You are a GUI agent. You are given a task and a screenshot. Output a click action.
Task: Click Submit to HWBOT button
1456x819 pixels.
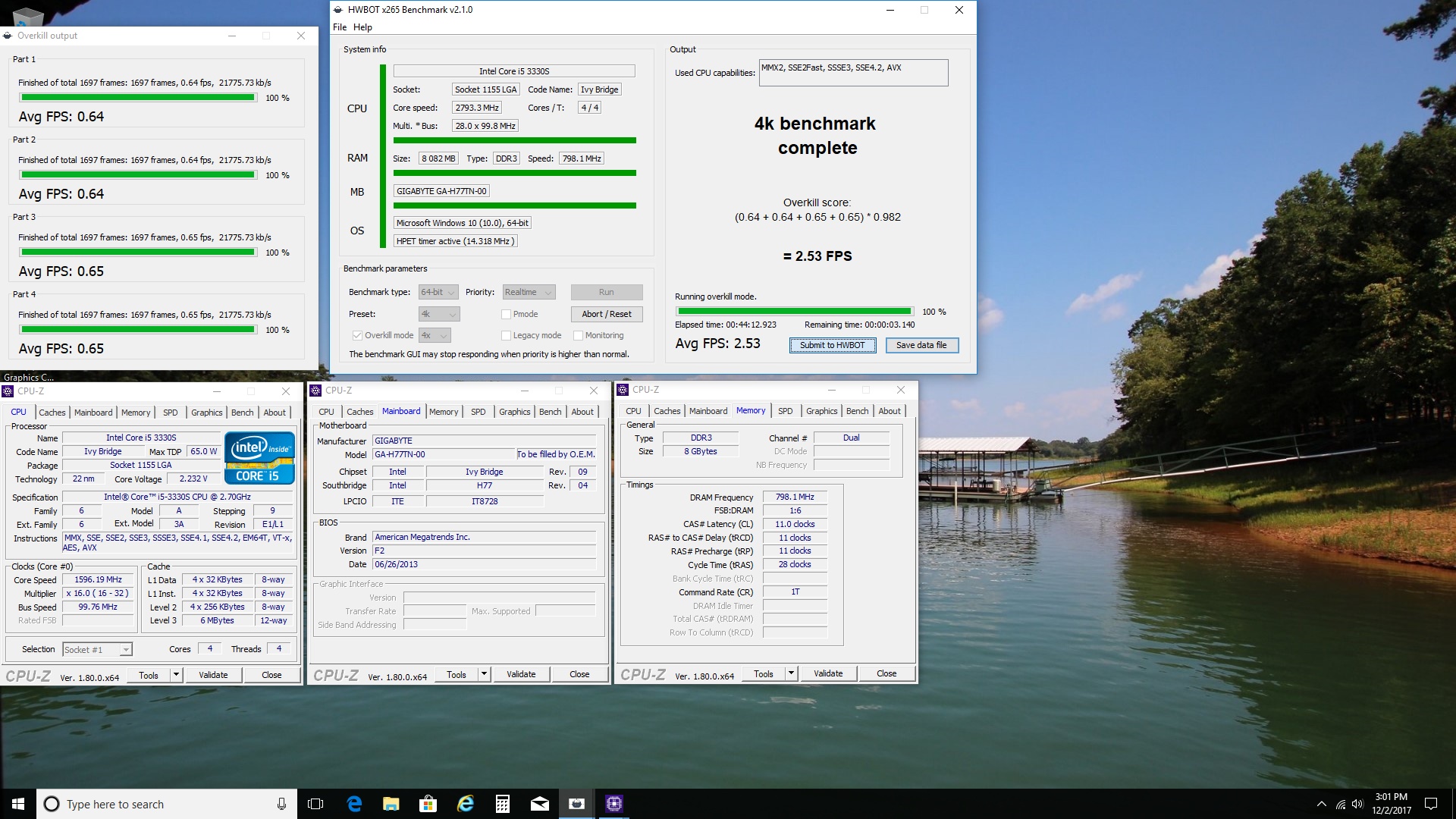832,345
